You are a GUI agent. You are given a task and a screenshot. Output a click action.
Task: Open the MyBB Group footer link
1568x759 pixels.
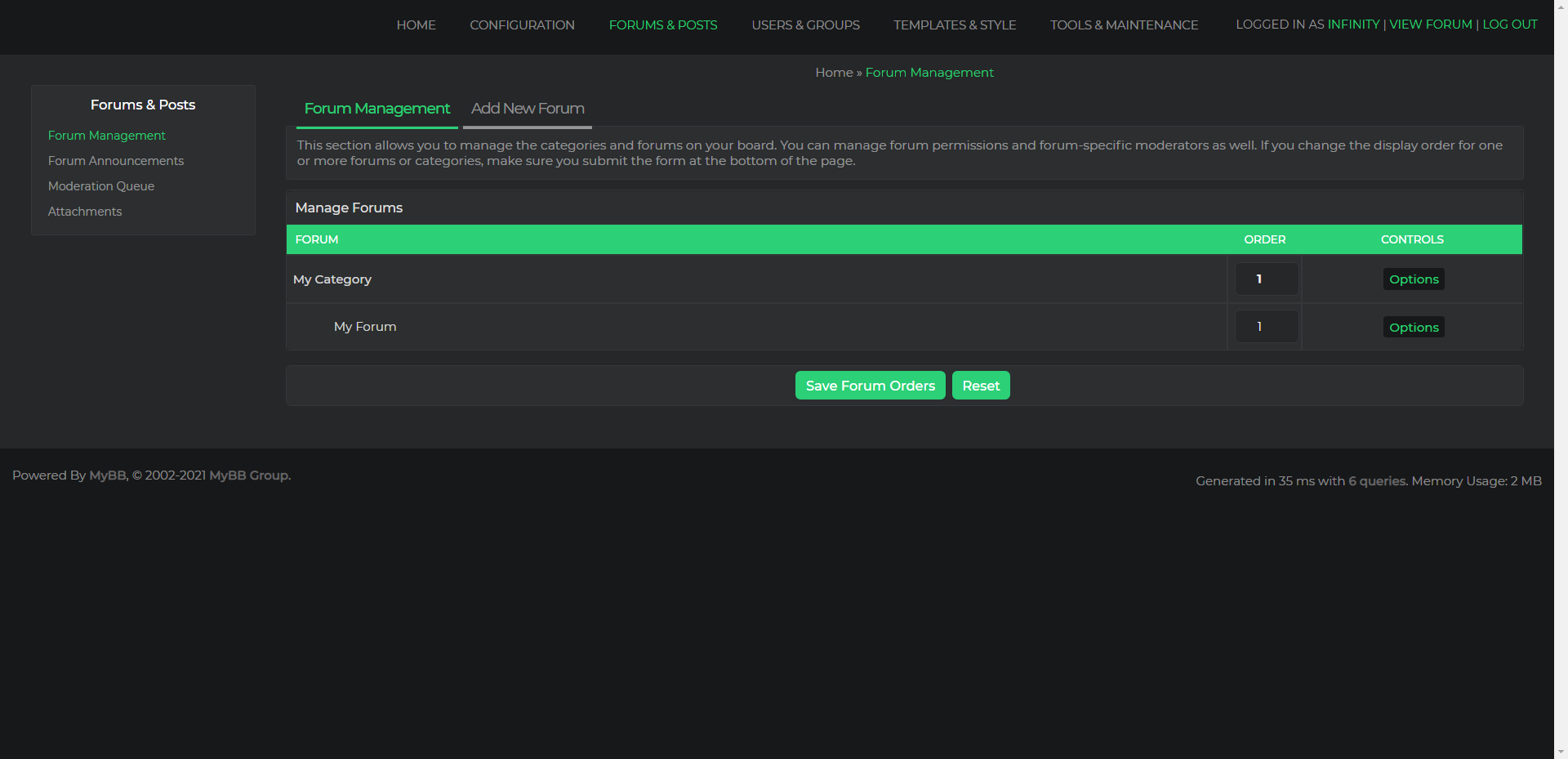click(x=248, y=475)
